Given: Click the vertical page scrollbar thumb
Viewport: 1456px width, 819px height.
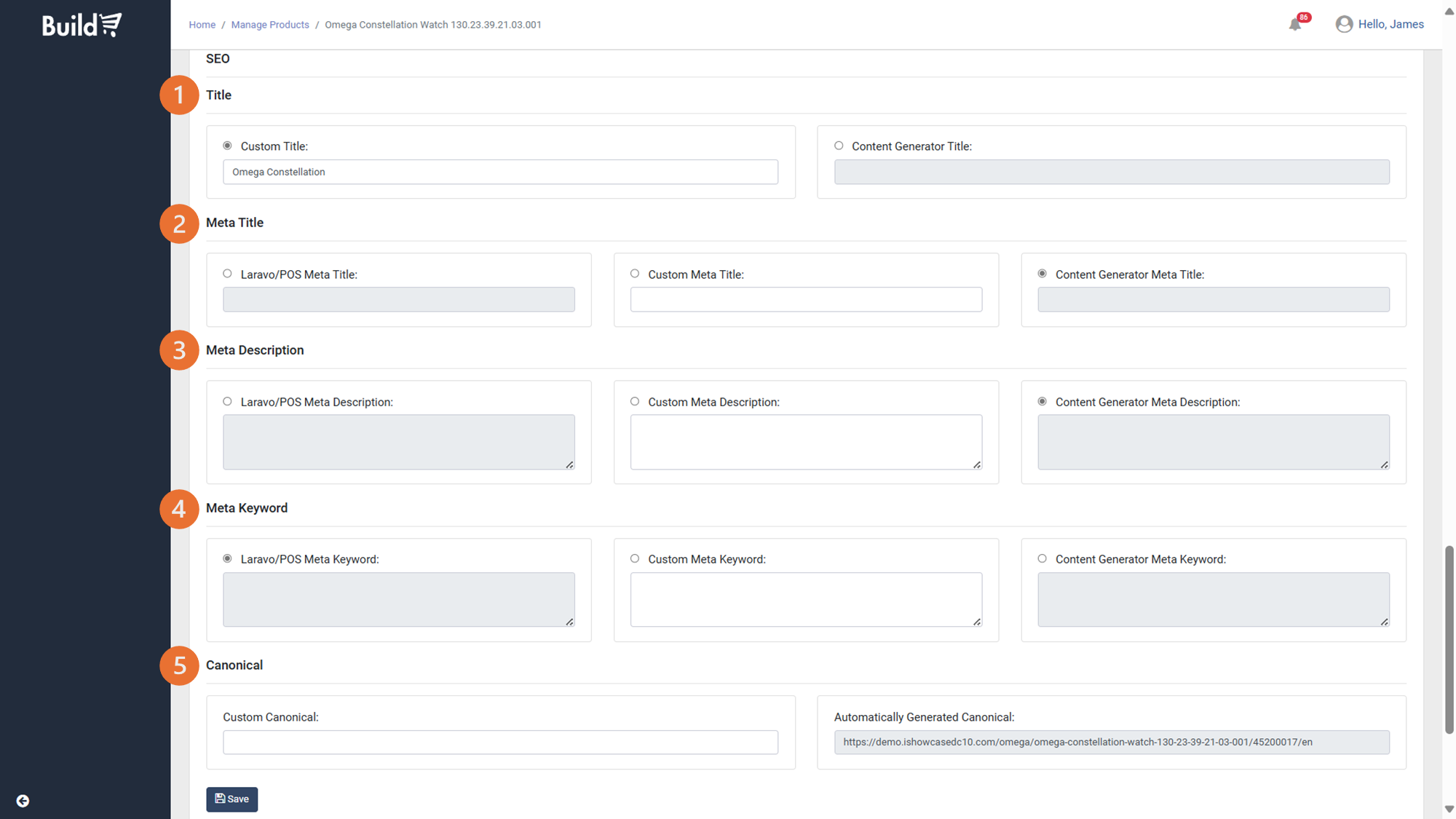Looking at the screenshot, I should coord(1449,639).
